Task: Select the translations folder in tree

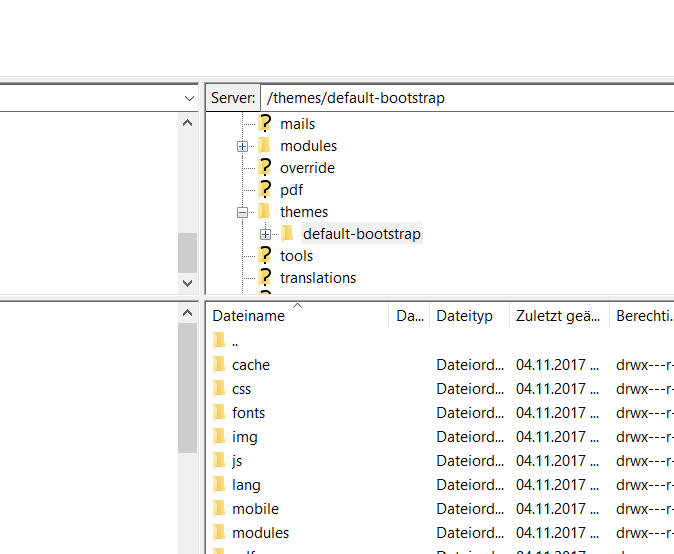Action: click(318, 278)
